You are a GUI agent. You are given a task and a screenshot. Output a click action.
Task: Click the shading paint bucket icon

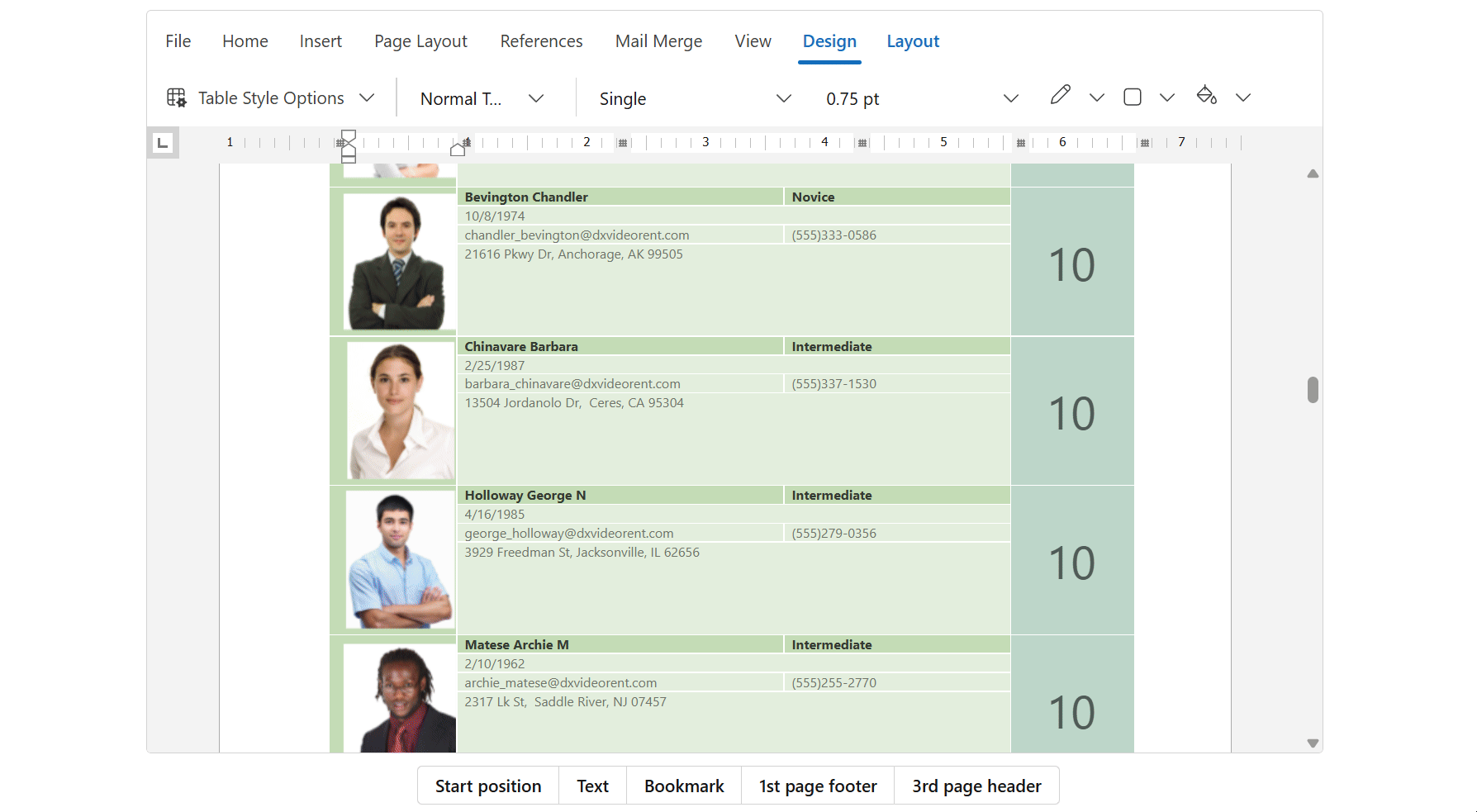(x=1206, y=96)
